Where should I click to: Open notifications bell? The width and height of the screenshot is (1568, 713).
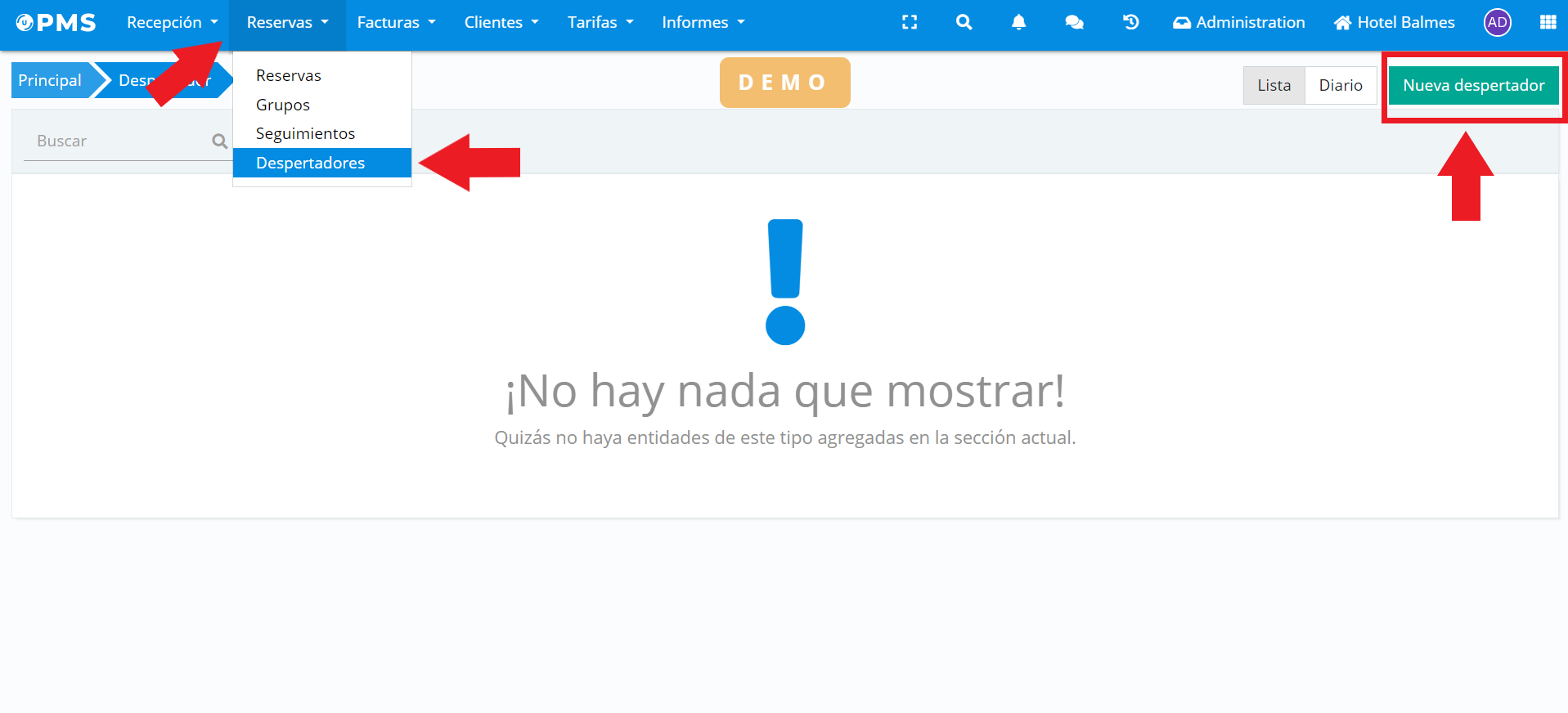1018,22
